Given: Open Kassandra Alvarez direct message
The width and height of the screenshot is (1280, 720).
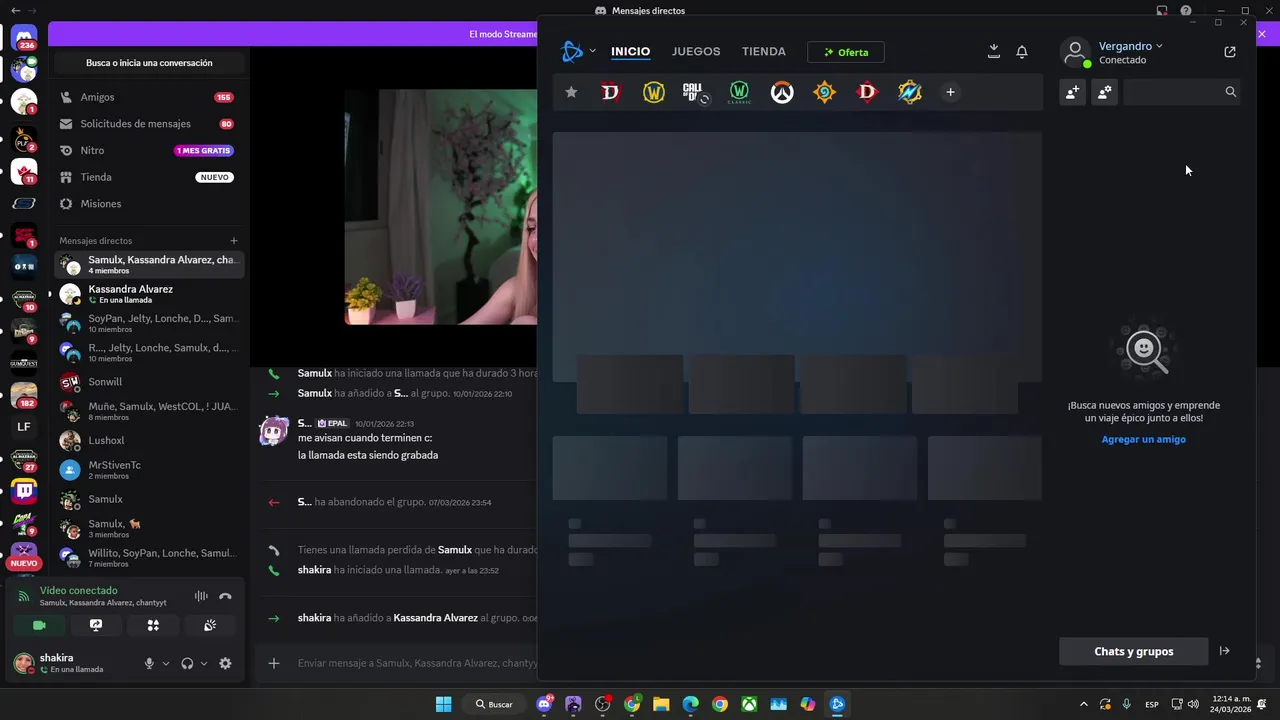Looking at the screenshot, I should (148, 294).
